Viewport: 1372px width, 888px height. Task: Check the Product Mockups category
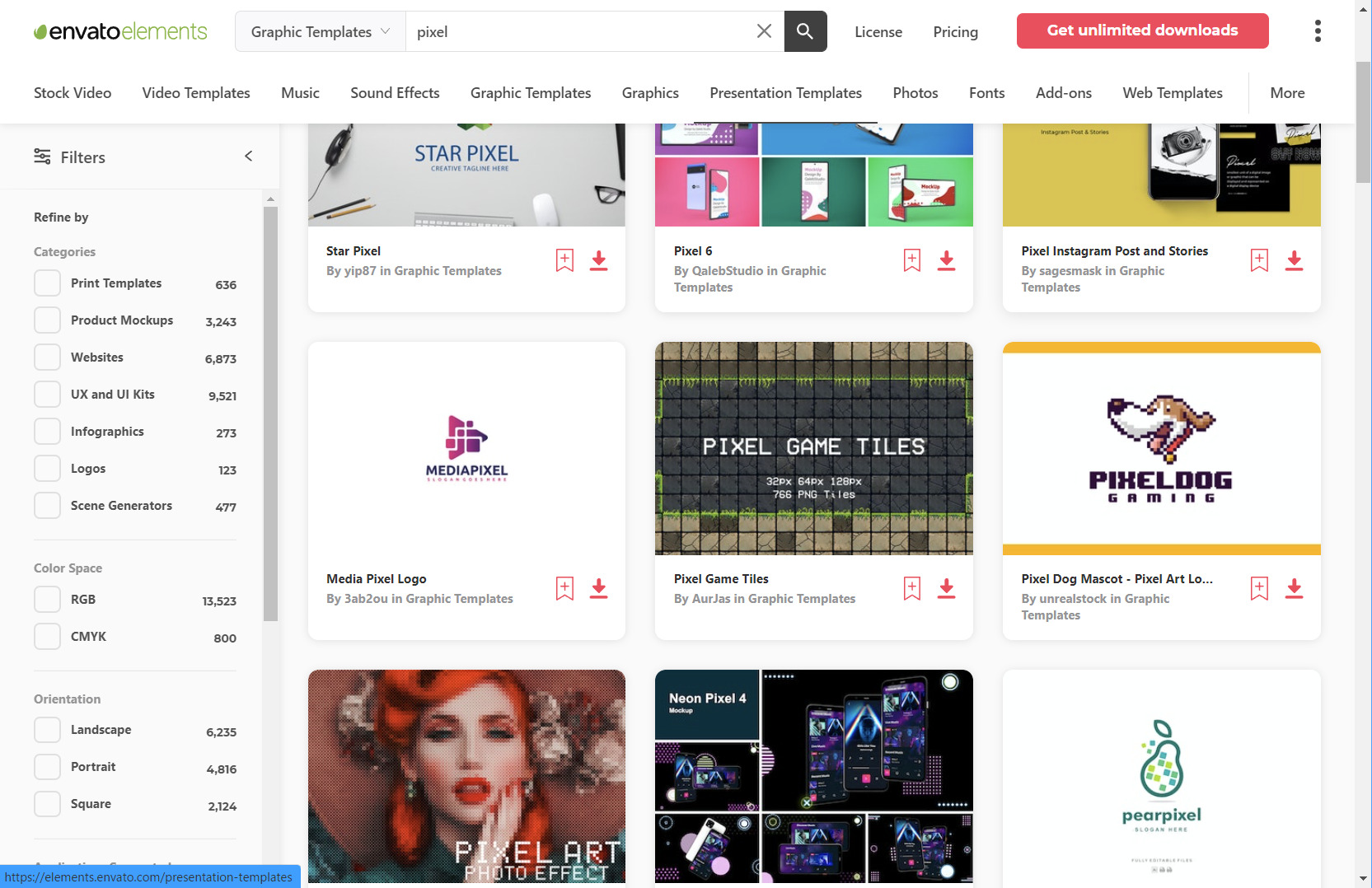pyautogui.click(x=47, y=320)
